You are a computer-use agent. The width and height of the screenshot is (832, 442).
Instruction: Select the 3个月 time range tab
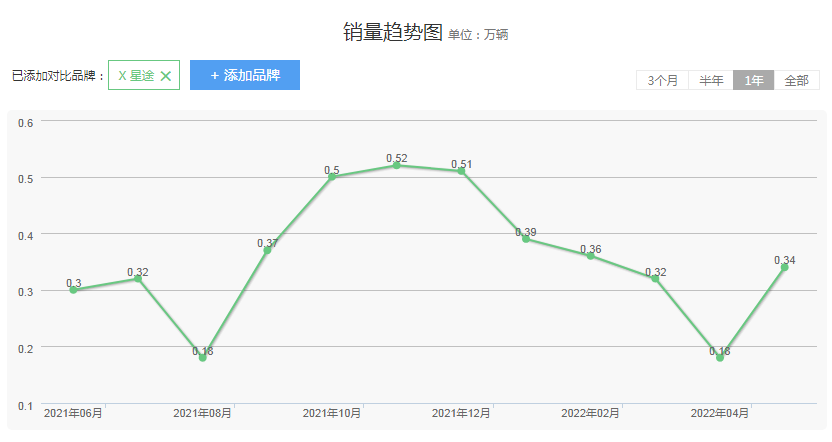pos(662,81)
